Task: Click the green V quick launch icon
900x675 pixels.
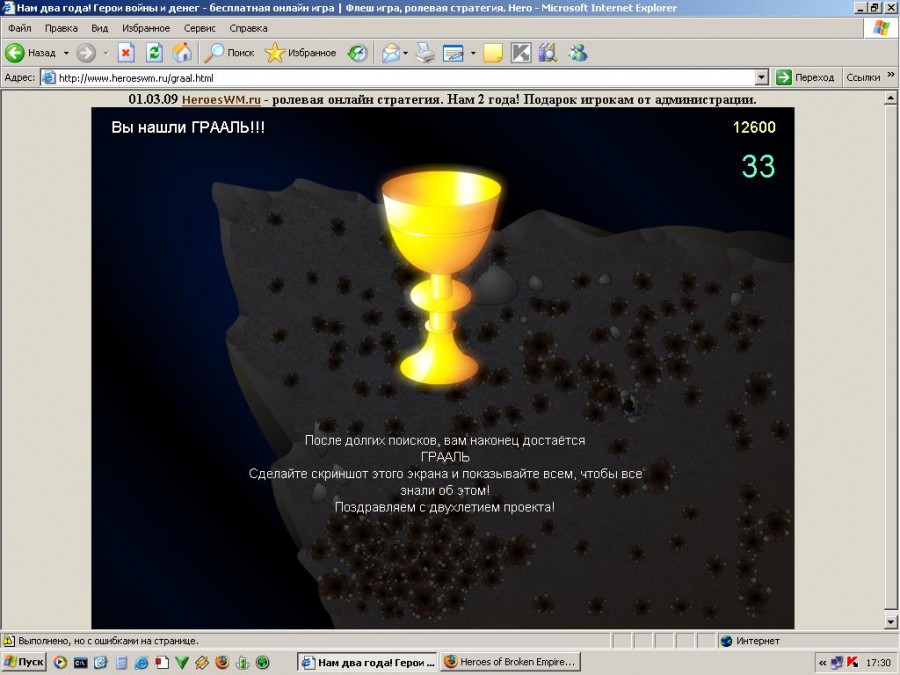Action: [181, 662]
